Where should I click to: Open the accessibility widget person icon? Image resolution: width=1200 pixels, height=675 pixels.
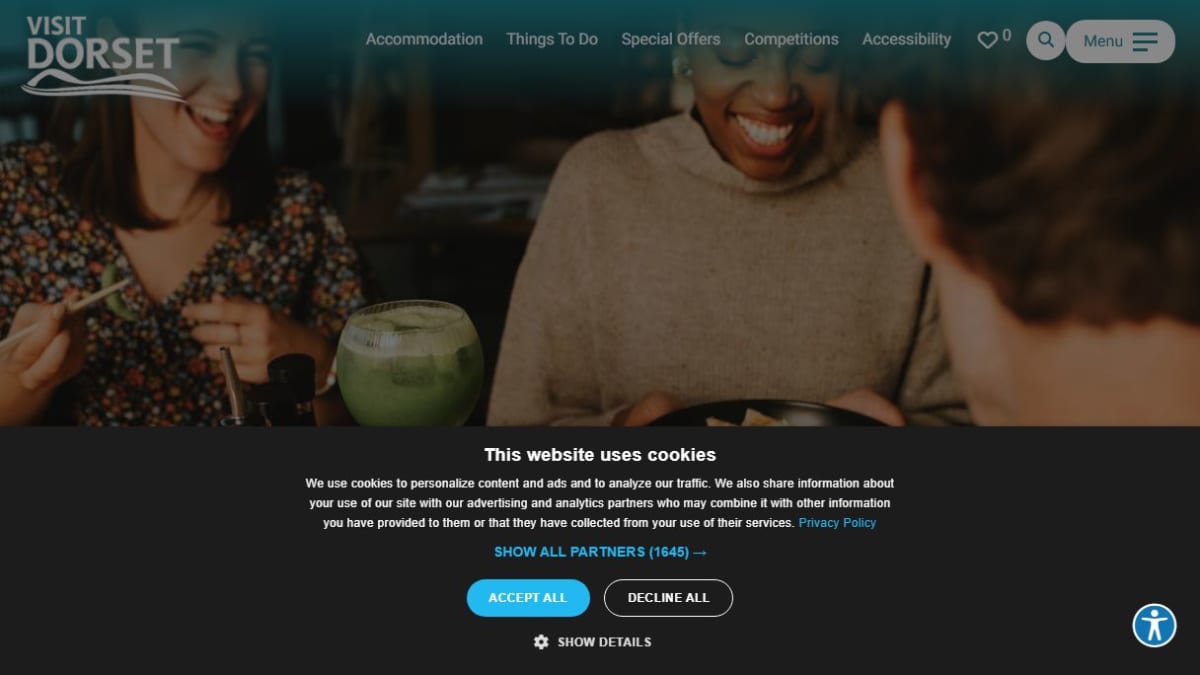(1154, 625)
